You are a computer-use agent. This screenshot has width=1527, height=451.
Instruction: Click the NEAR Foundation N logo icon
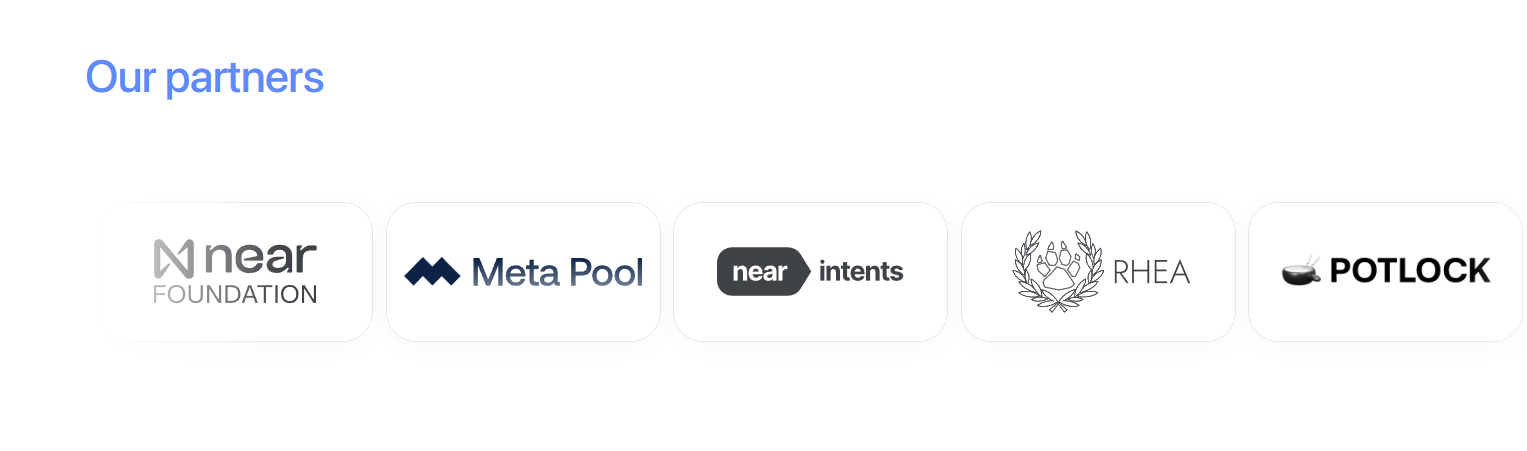pos(173,259)
